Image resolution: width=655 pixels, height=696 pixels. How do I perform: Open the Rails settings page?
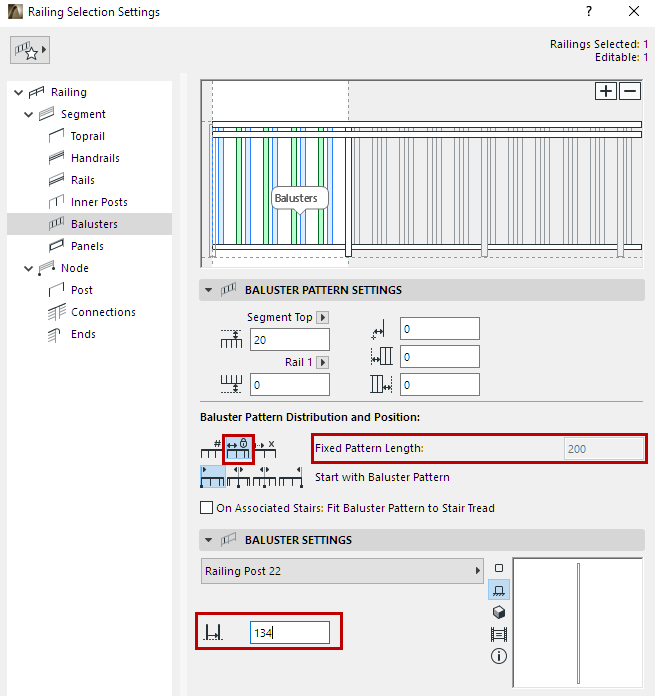83,180
